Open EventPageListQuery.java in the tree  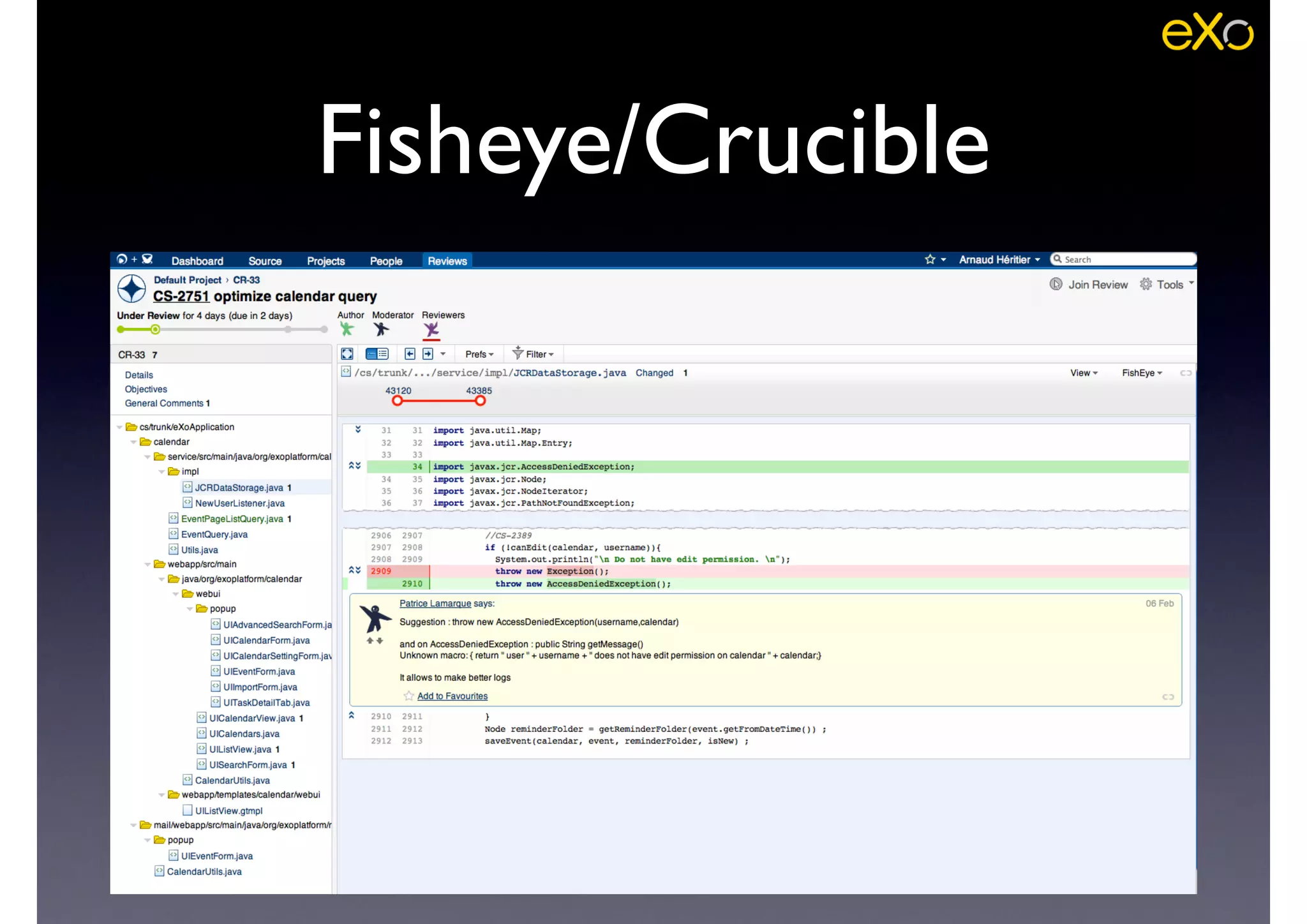point(232,519)
